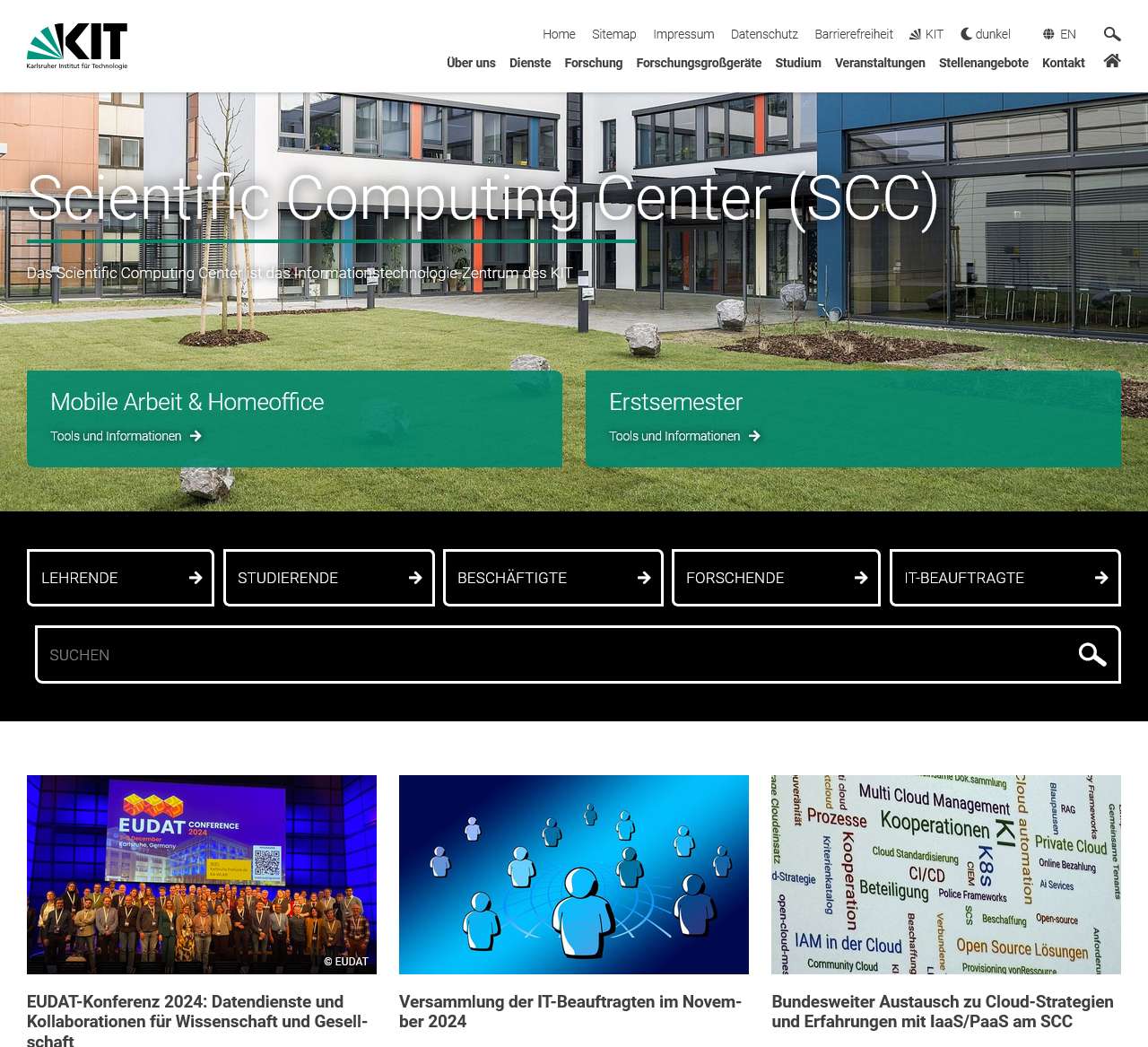This screenshot has height=1047, width=1148.
Task: Click the arrow in the STUDIERENDE button
Action: (x=415, y=578)
